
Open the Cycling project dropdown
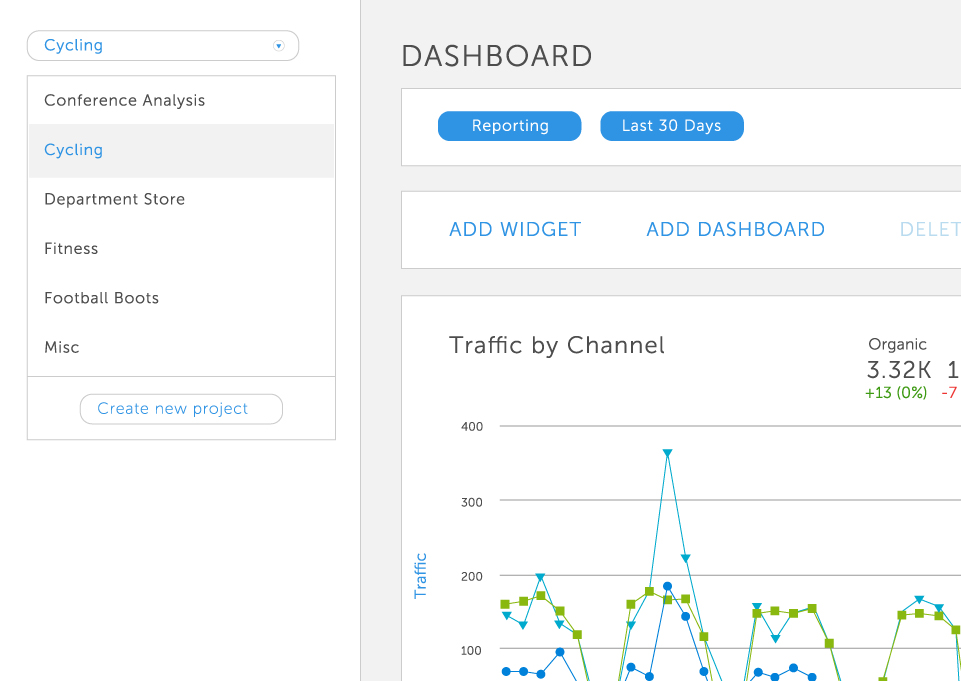click(x=163, y=45)
